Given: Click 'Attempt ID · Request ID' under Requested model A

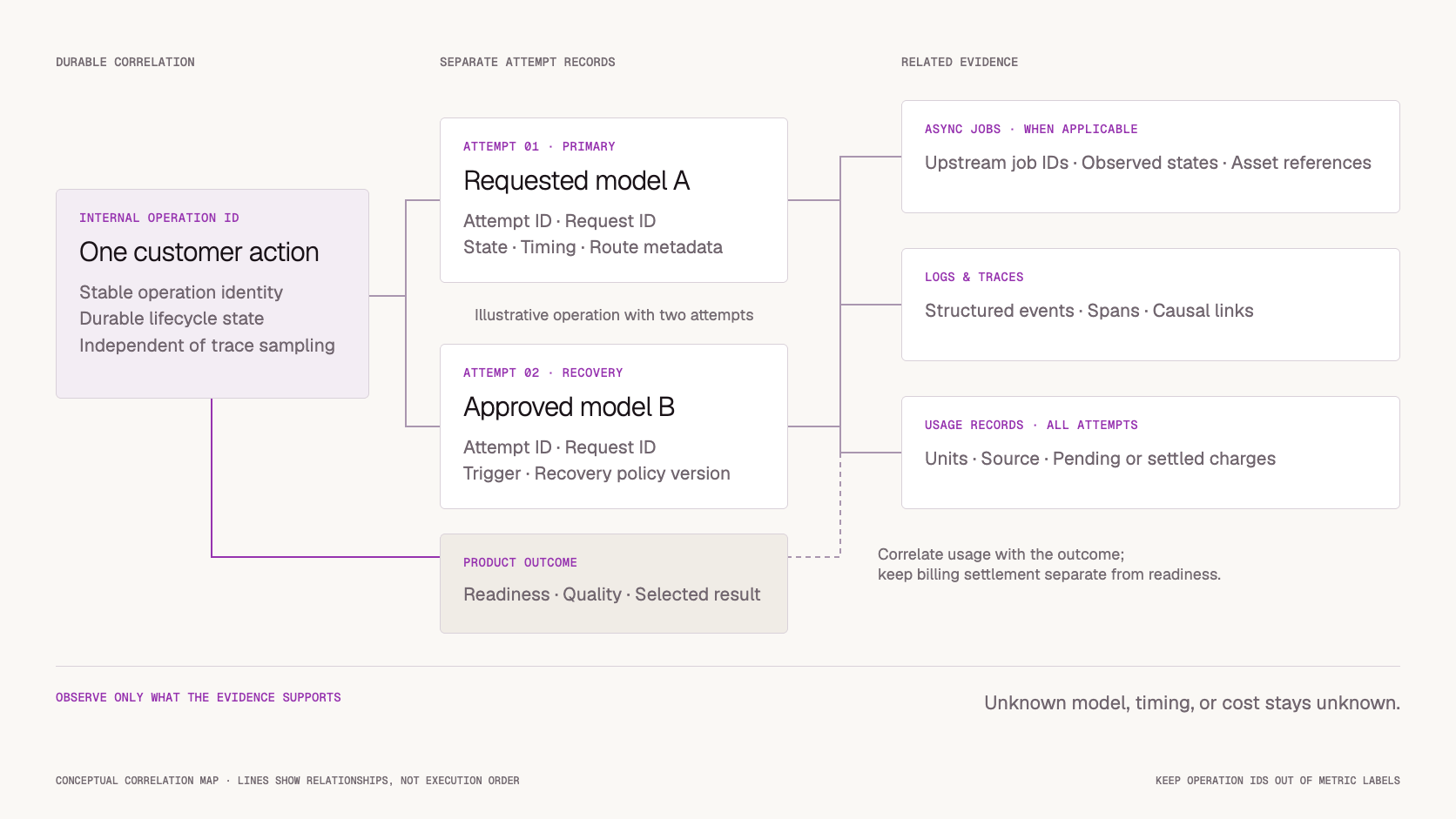Looking at the screenshot, I should (559, 221).
